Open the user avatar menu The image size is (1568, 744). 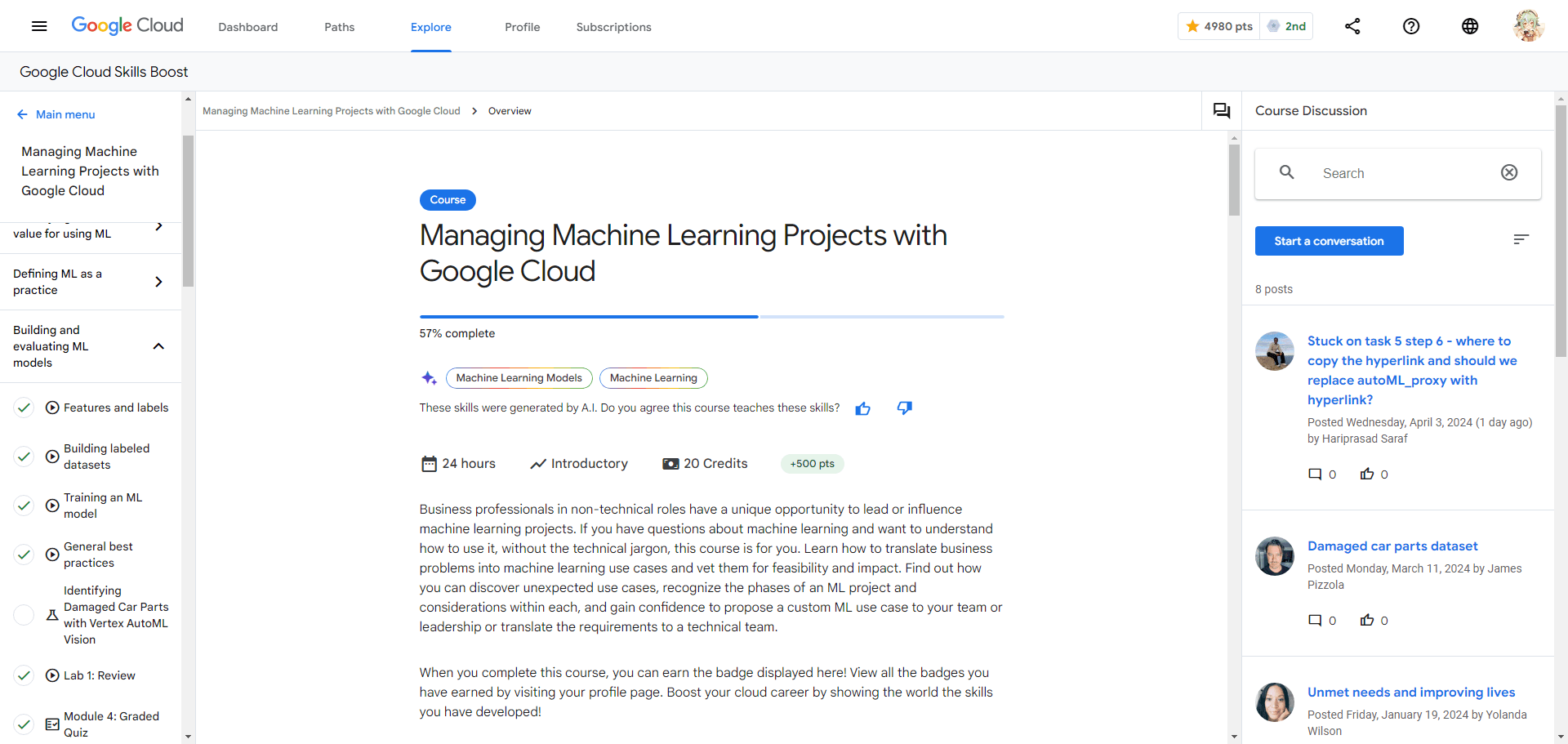[1528, 26]
